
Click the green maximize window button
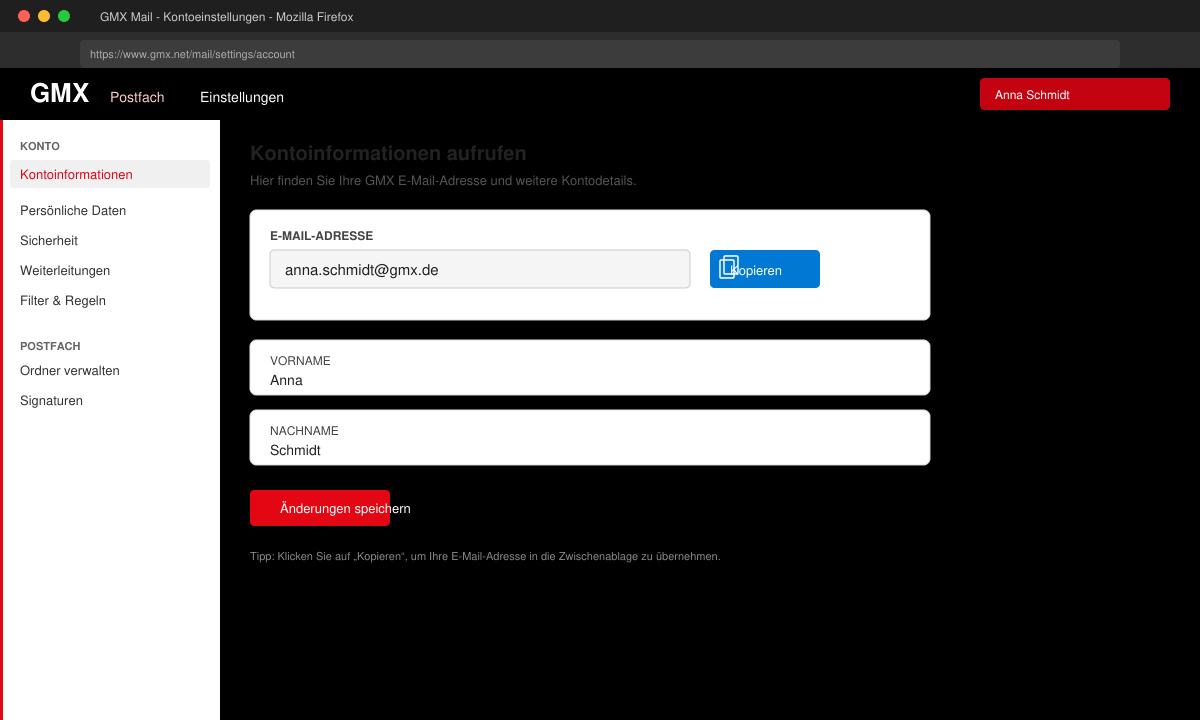tap(64, 16)
